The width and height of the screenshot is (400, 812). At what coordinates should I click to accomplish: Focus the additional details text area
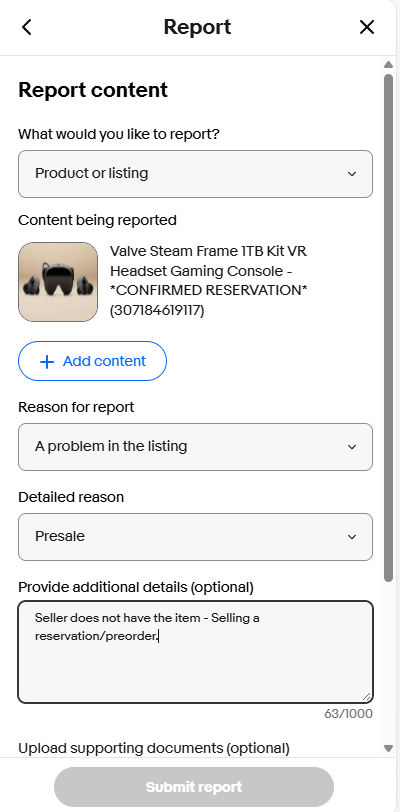click(x=195, y=652)
